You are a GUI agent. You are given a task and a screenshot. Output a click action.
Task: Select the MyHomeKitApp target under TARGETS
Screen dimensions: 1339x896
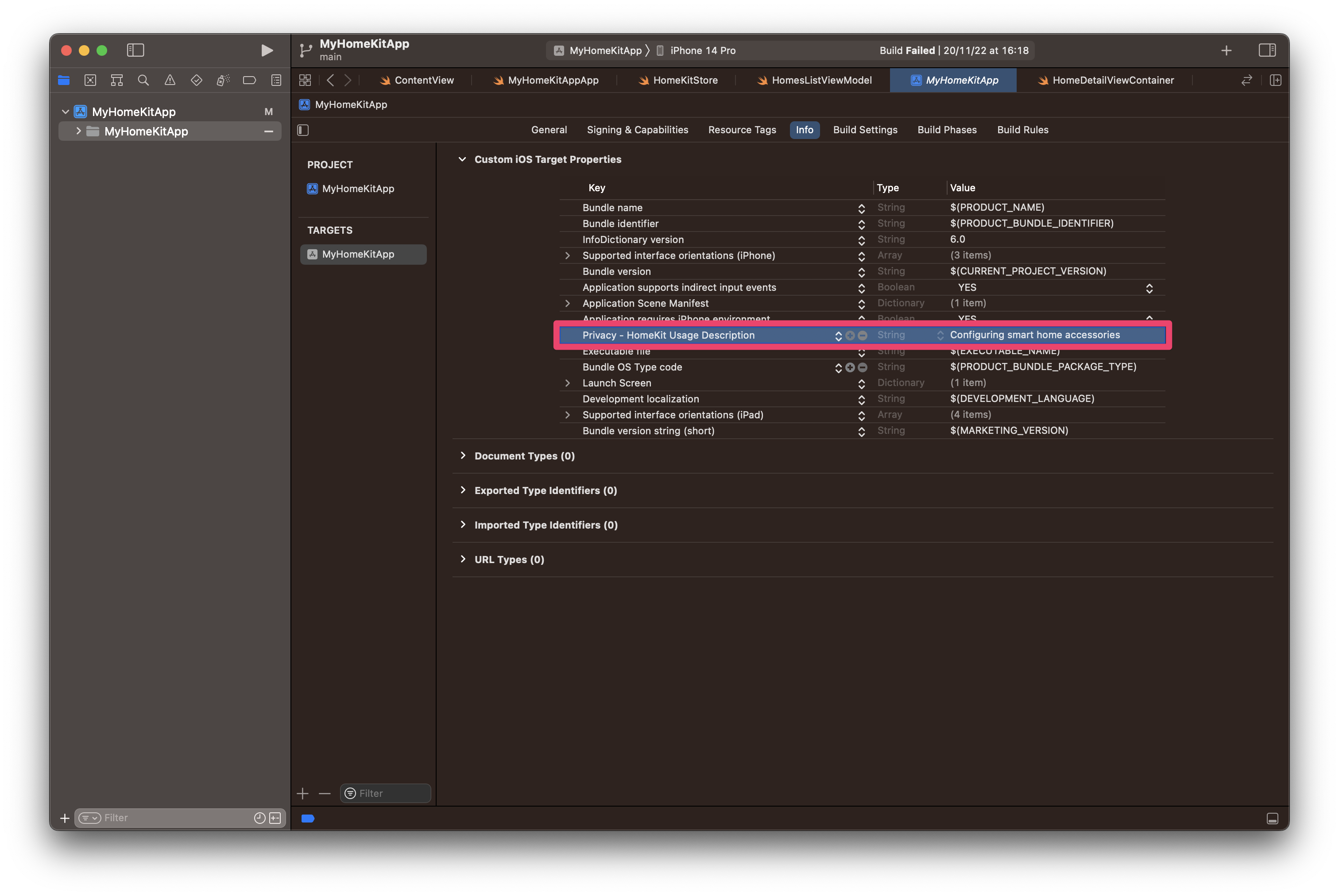click(x=363, y=254)
